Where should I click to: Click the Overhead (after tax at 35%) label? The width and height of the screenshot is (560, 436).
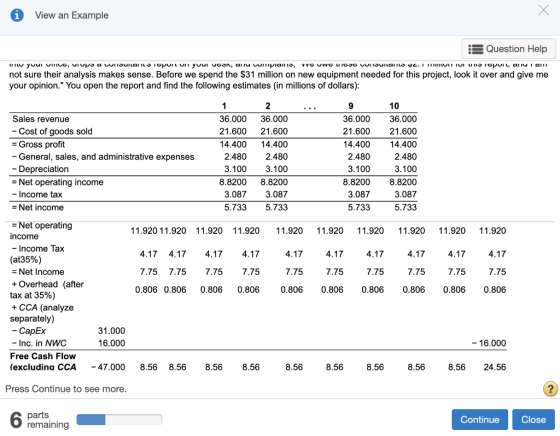(47, 290)
